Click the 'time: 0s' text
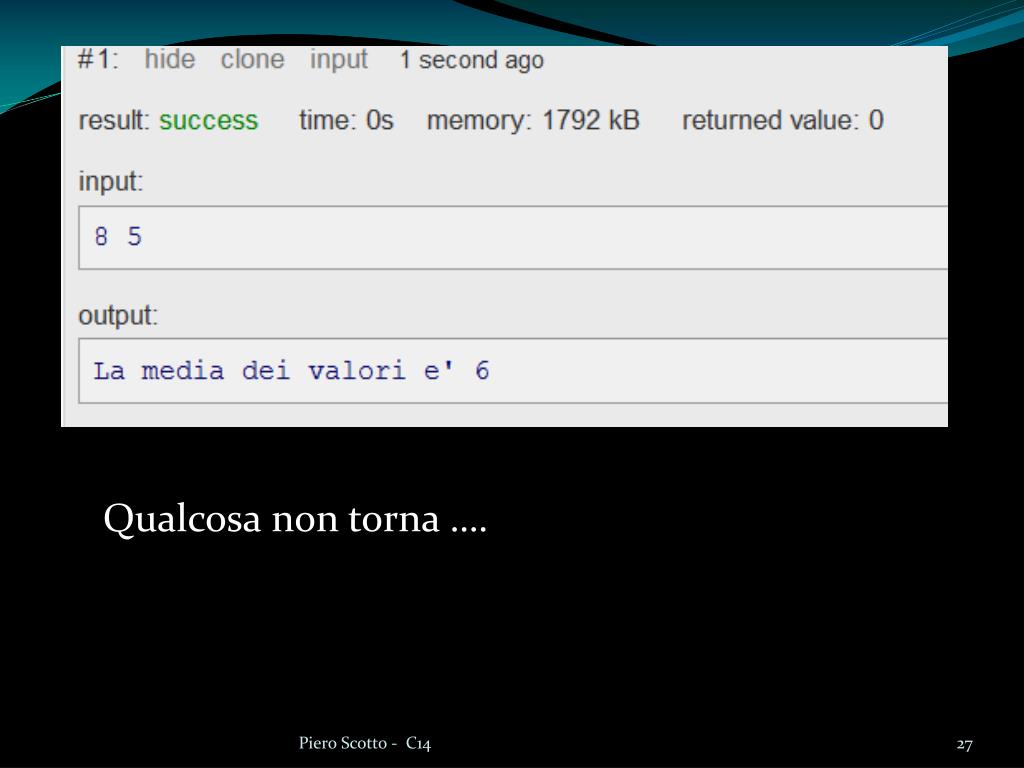 click(346, 120)
